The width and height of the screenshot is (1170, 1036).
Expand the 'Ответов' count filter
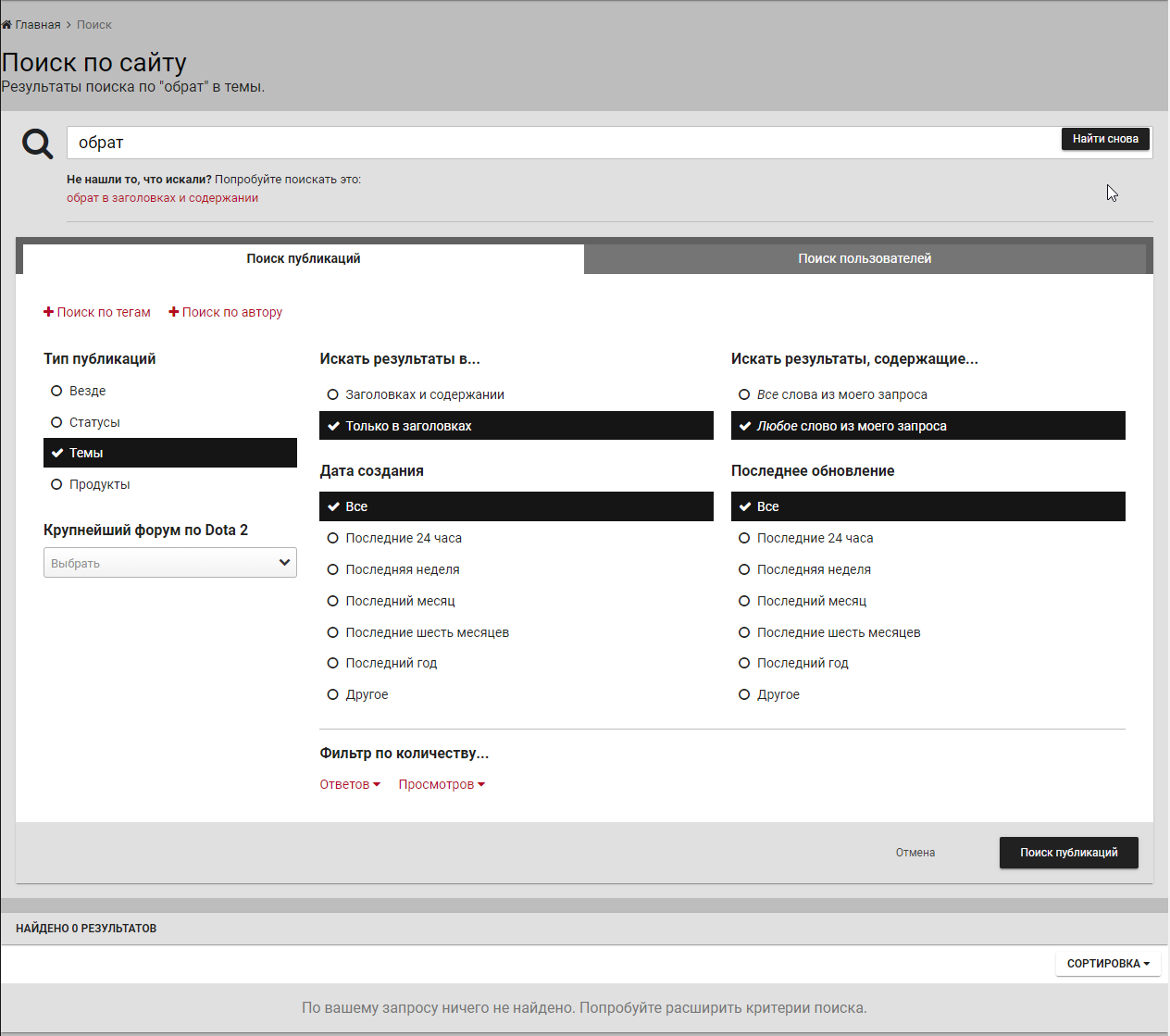click(350, 784)
